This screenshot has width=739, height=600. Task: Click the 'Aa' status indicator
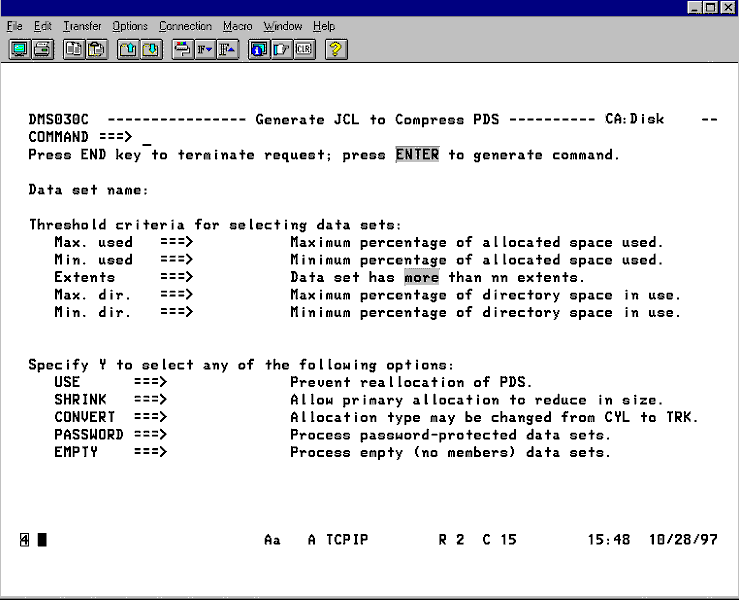coord(272,540)
